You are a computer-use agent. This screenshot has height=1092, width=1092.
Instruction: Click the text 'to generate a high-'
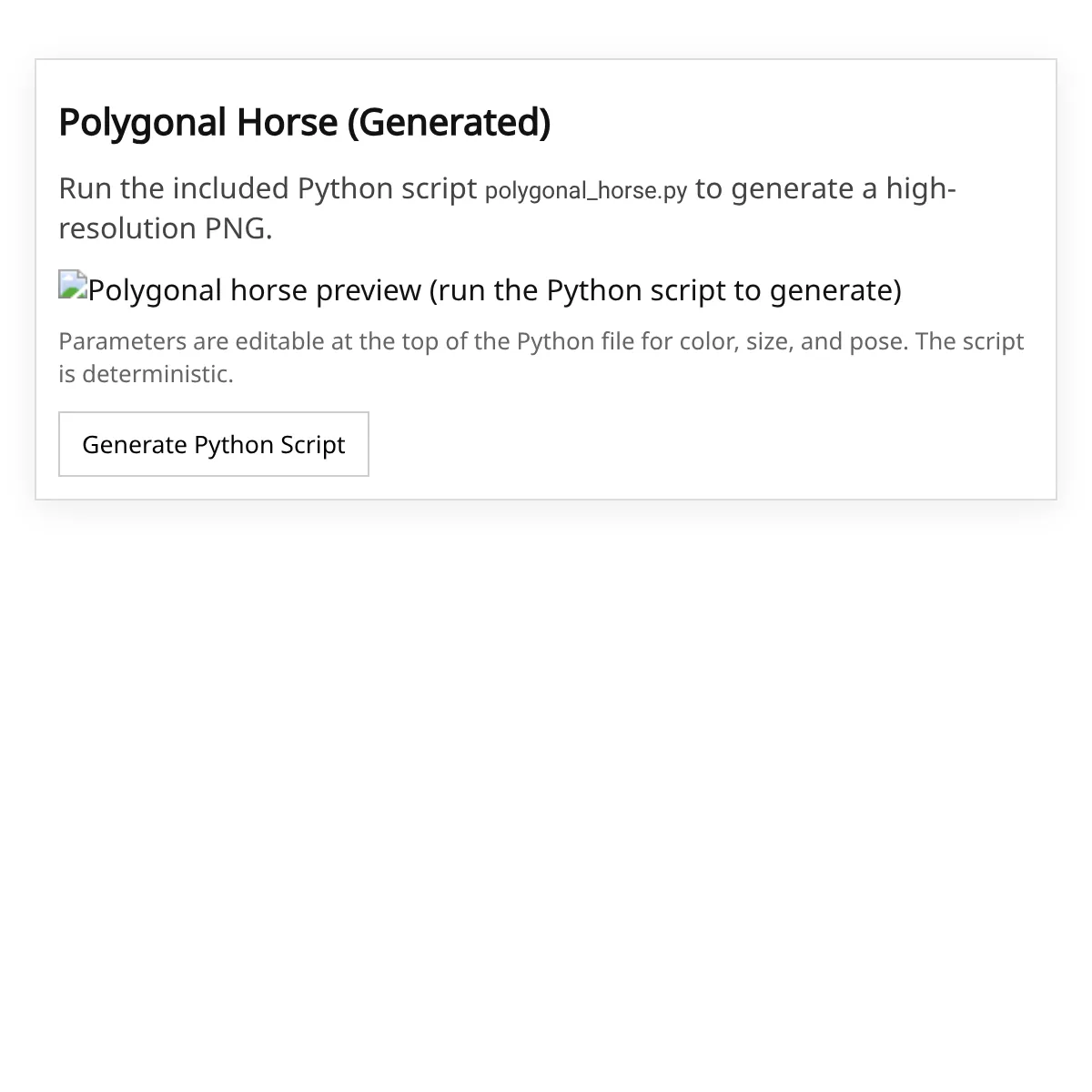point(825,188)
